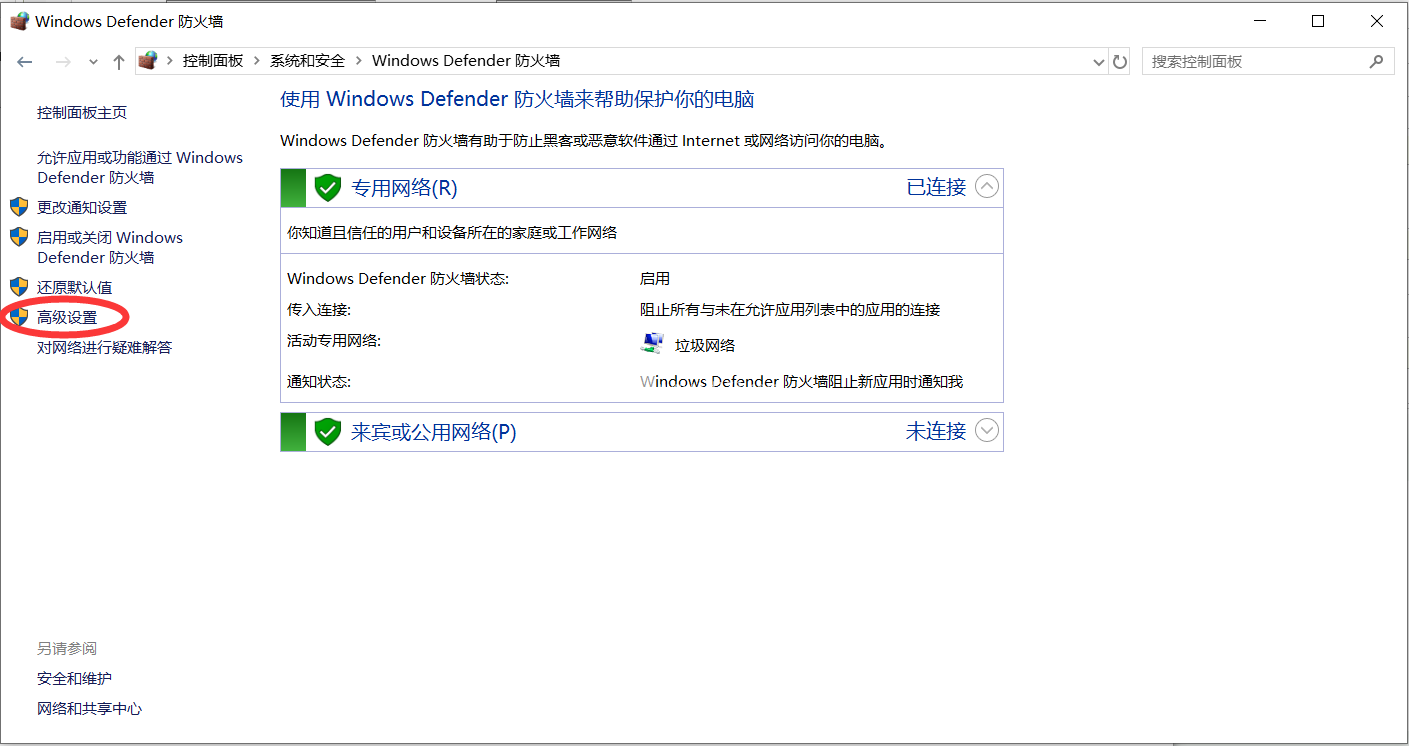Open the 网络和共享中心 link
This screenshot has height=746, width=1409.
pyautogui.click(x=90, y=709)
